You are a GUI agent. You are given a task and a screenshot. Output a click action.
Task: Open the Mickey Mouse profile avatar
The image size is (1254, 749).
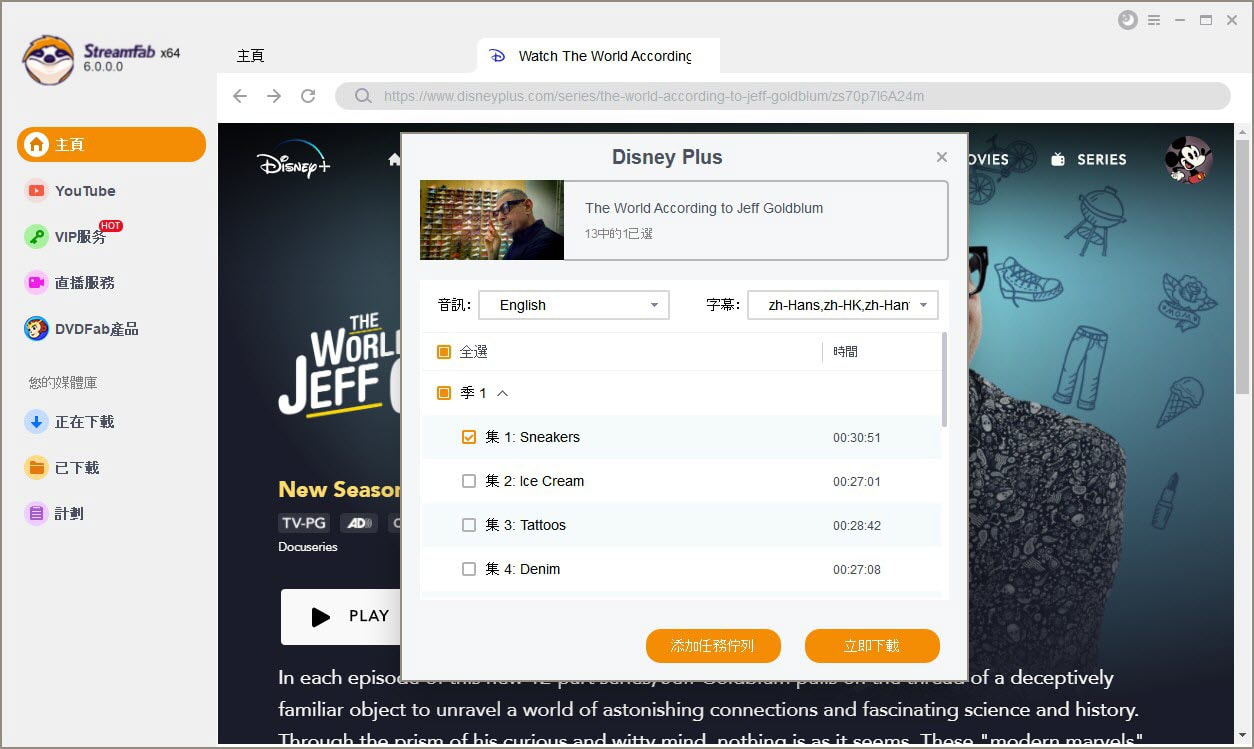[x=1189, y=159]
